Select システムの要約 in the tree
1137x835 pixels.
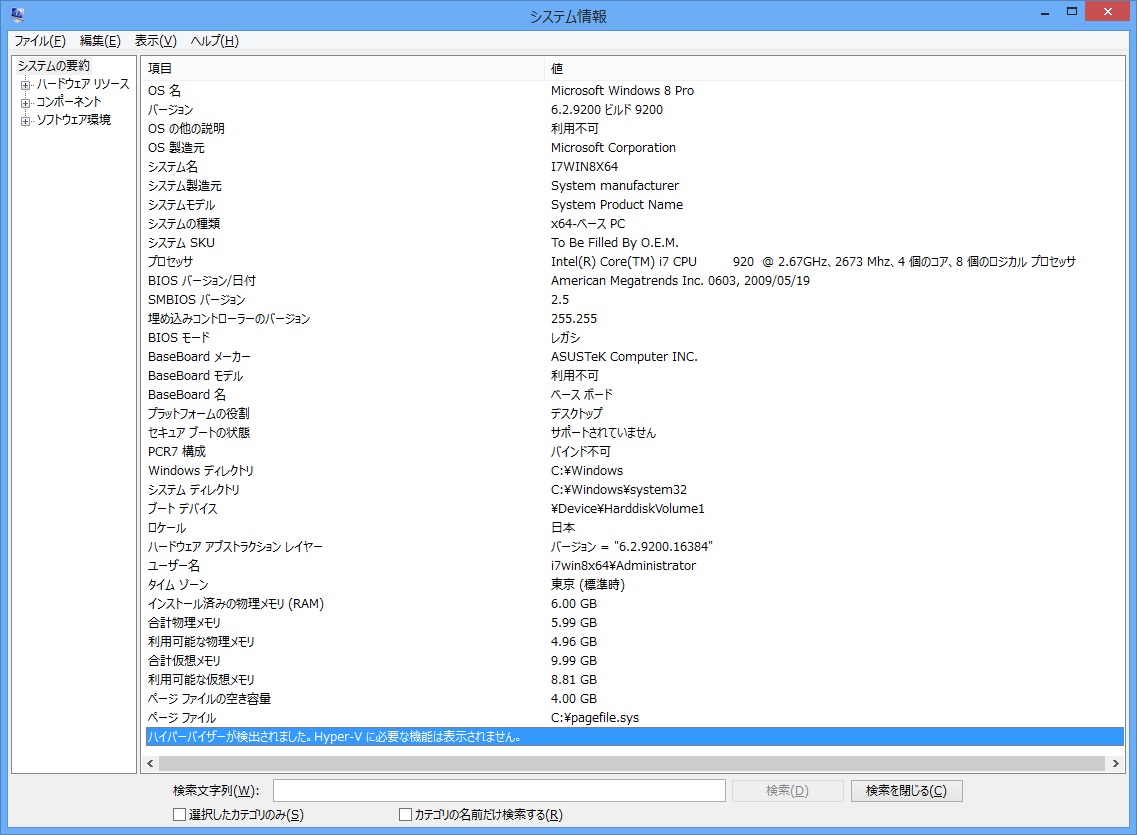point(54,66)
